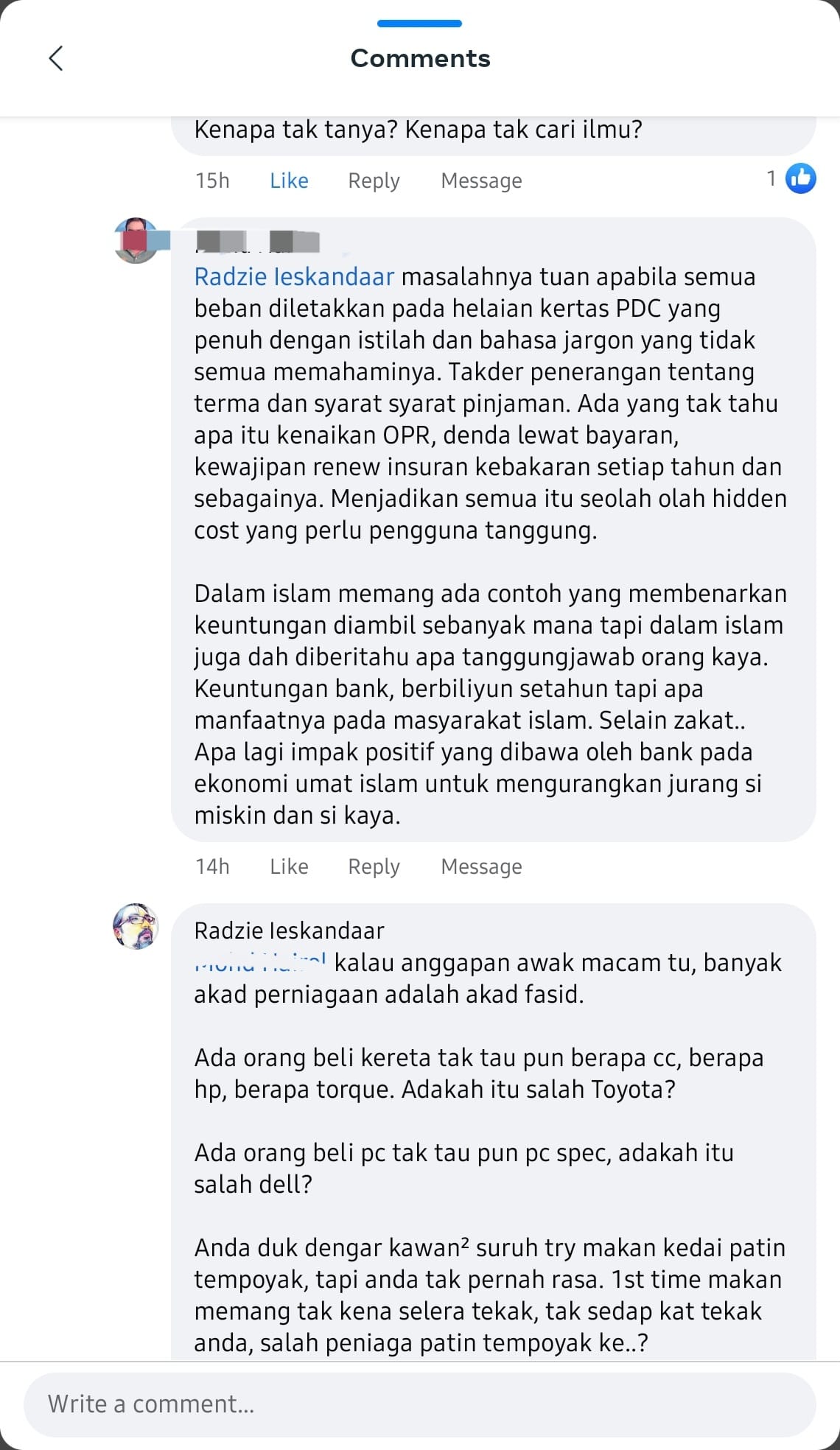840x1450 pixels.
Task: Reply to the 15h comment
Action: [x=374, y=181]
